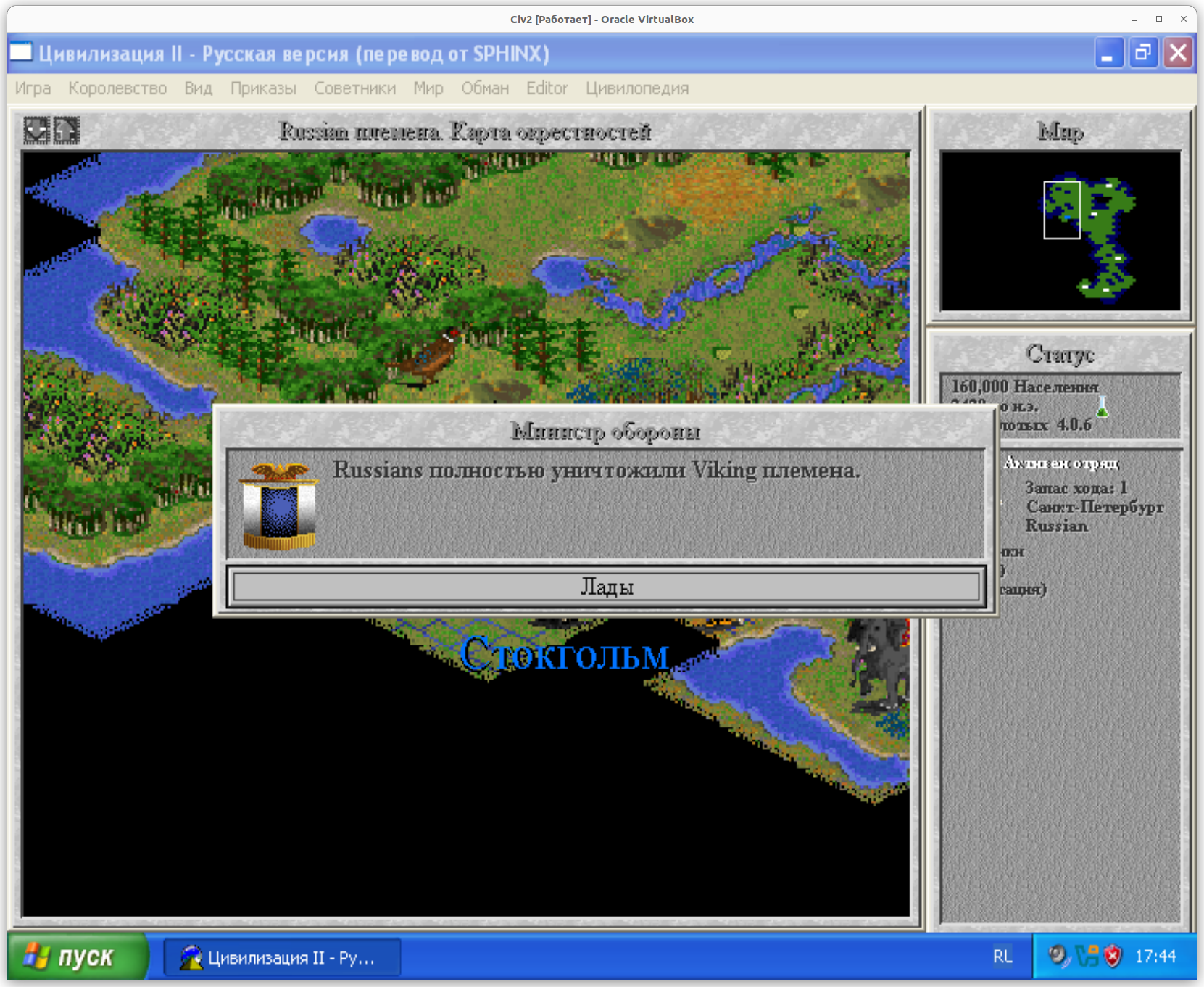Click the 4.0.6 tax rate text in status
This screenshot has width=1204, height=987.
[x=1074, y=425]
